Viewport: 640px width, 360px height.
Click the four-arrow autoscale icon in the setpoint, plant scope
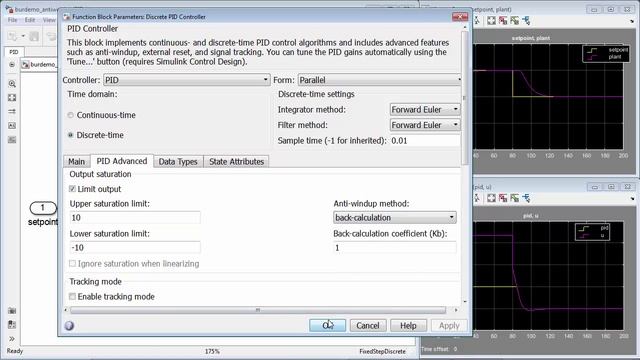(x=491, y=20)
